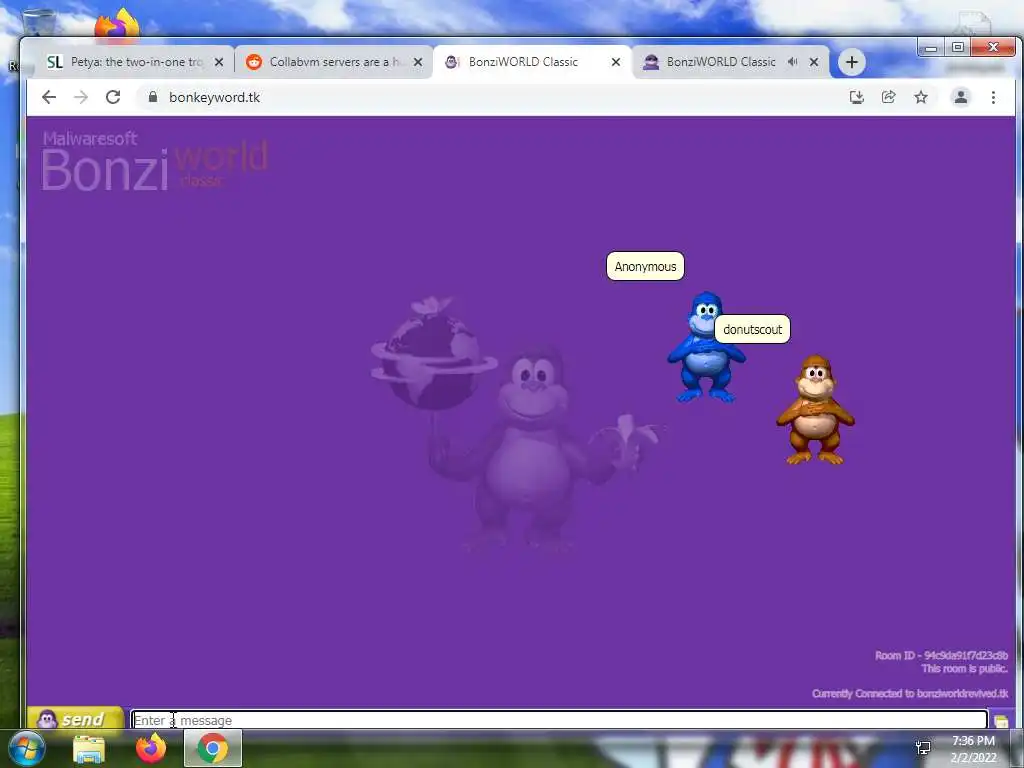Screen dimensions: 1024x768
Task: Close the BonziWORLD tab playing audio
Action: 814,62
